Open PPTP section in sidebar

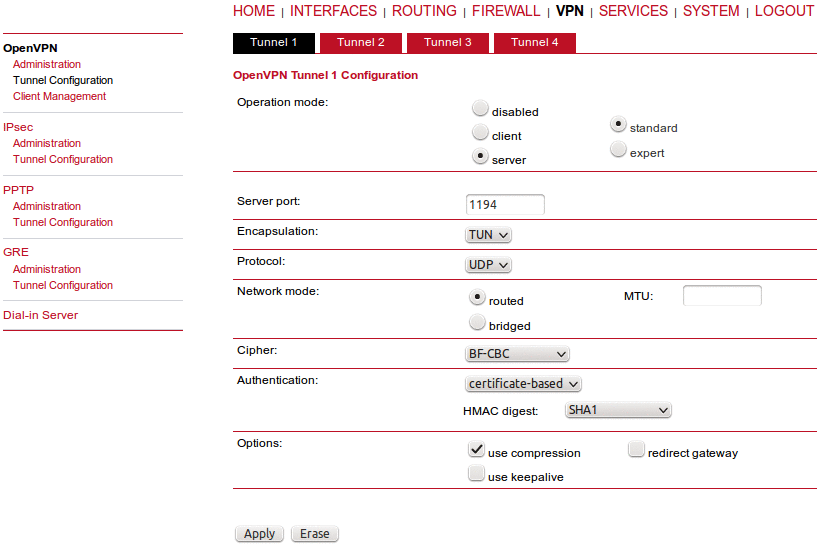[x=19, y=190]
